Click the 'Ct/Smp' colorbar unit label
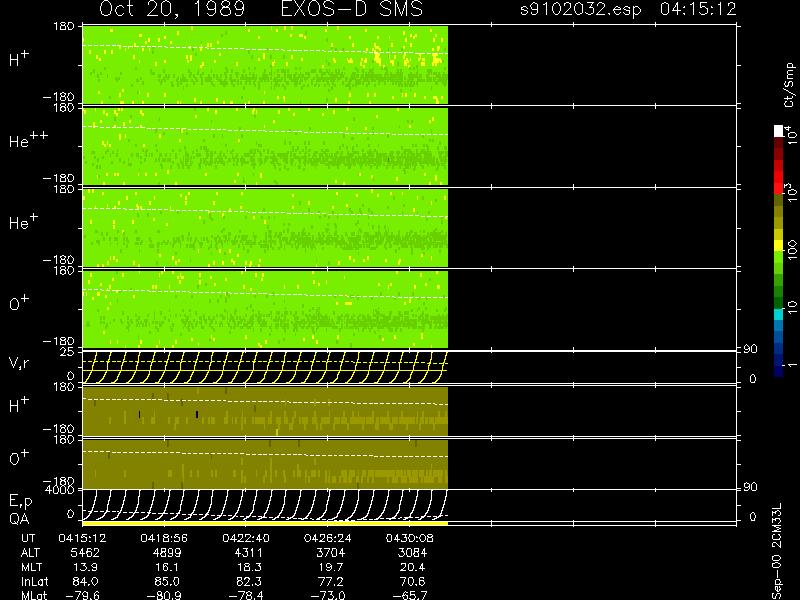800x600 pixels. [x=789, y=85]
